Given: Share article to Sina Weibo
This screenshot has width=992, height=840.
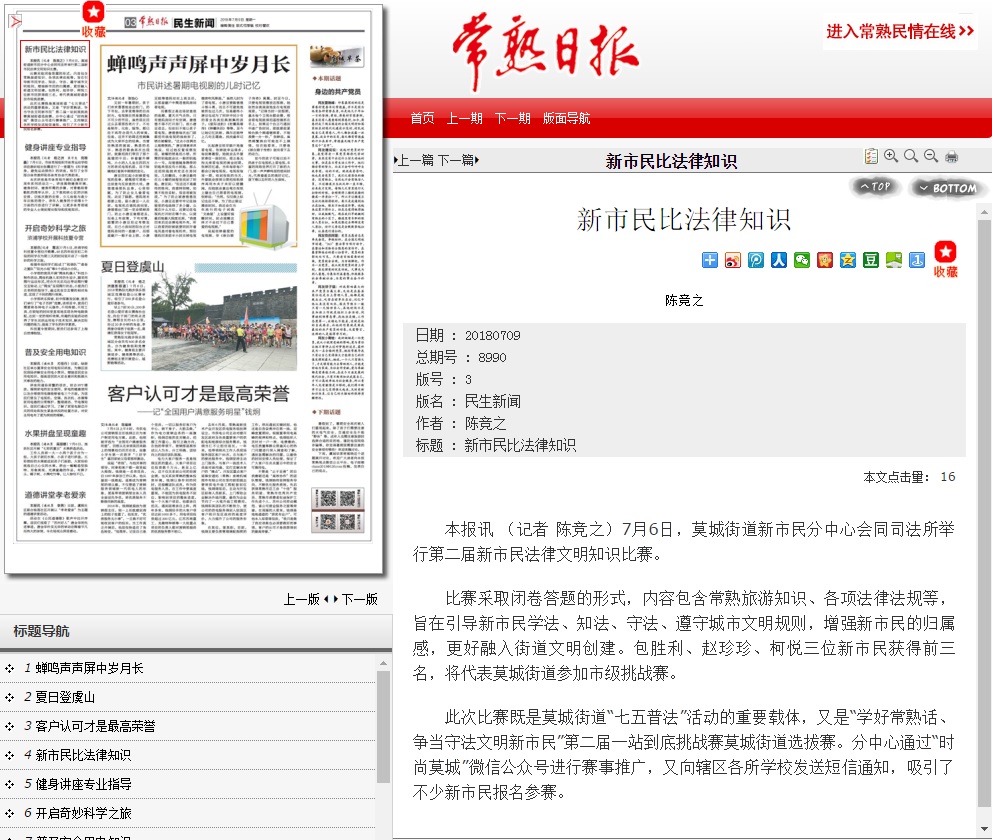Looking at the screenshot, I should pyautogui.click(x=733, y=260).
